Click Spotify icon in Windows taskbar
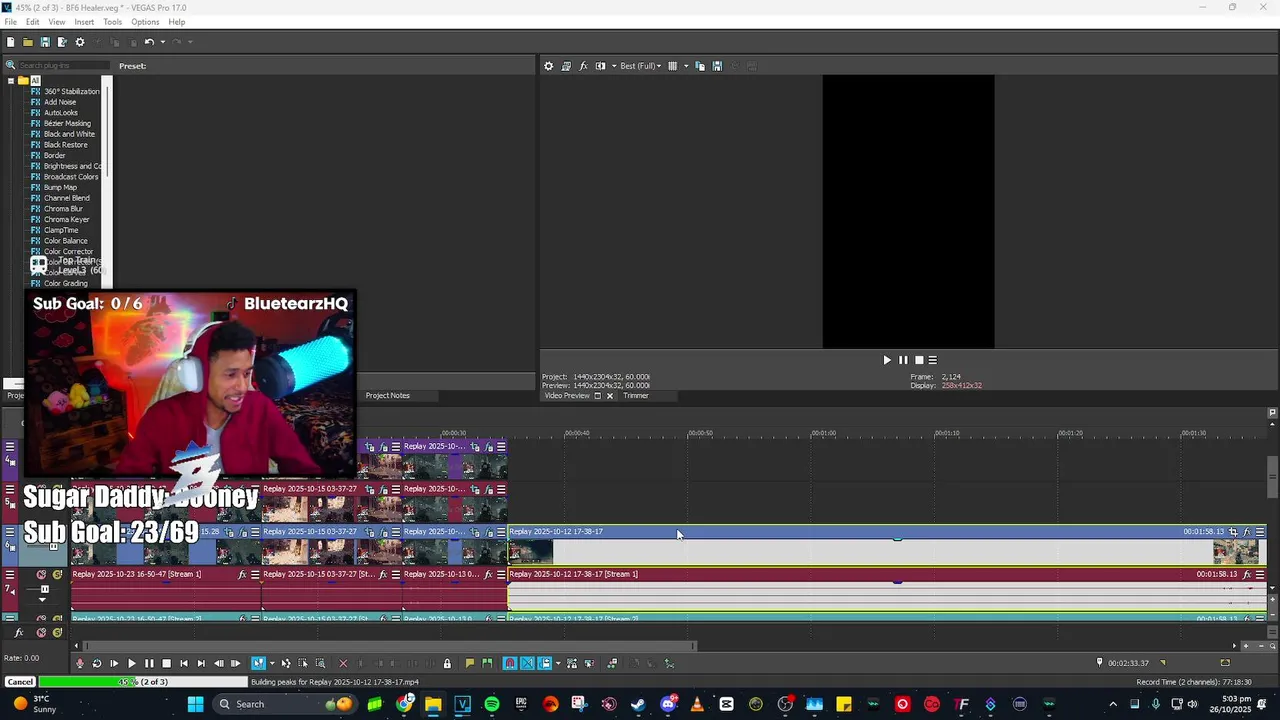The width and height of the screenshot is (1280, 720). 491,704
